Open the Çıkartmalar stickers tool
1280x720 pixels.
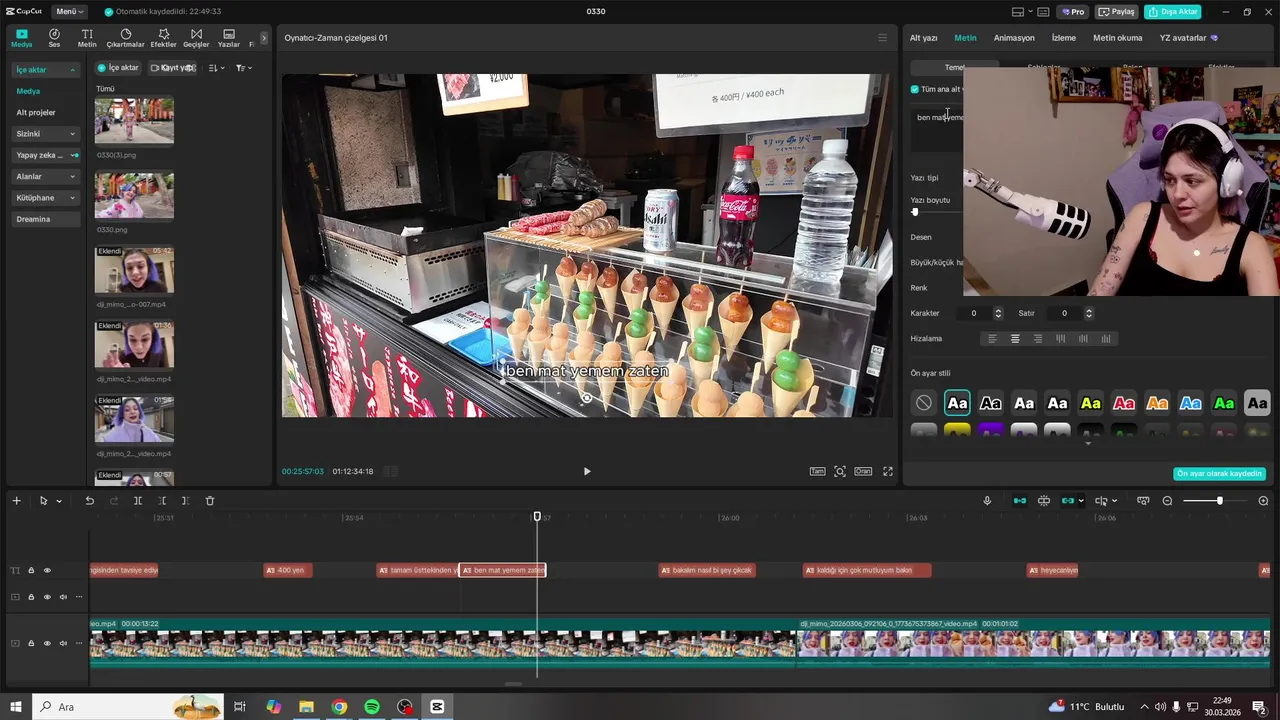[x=125, y=38]
